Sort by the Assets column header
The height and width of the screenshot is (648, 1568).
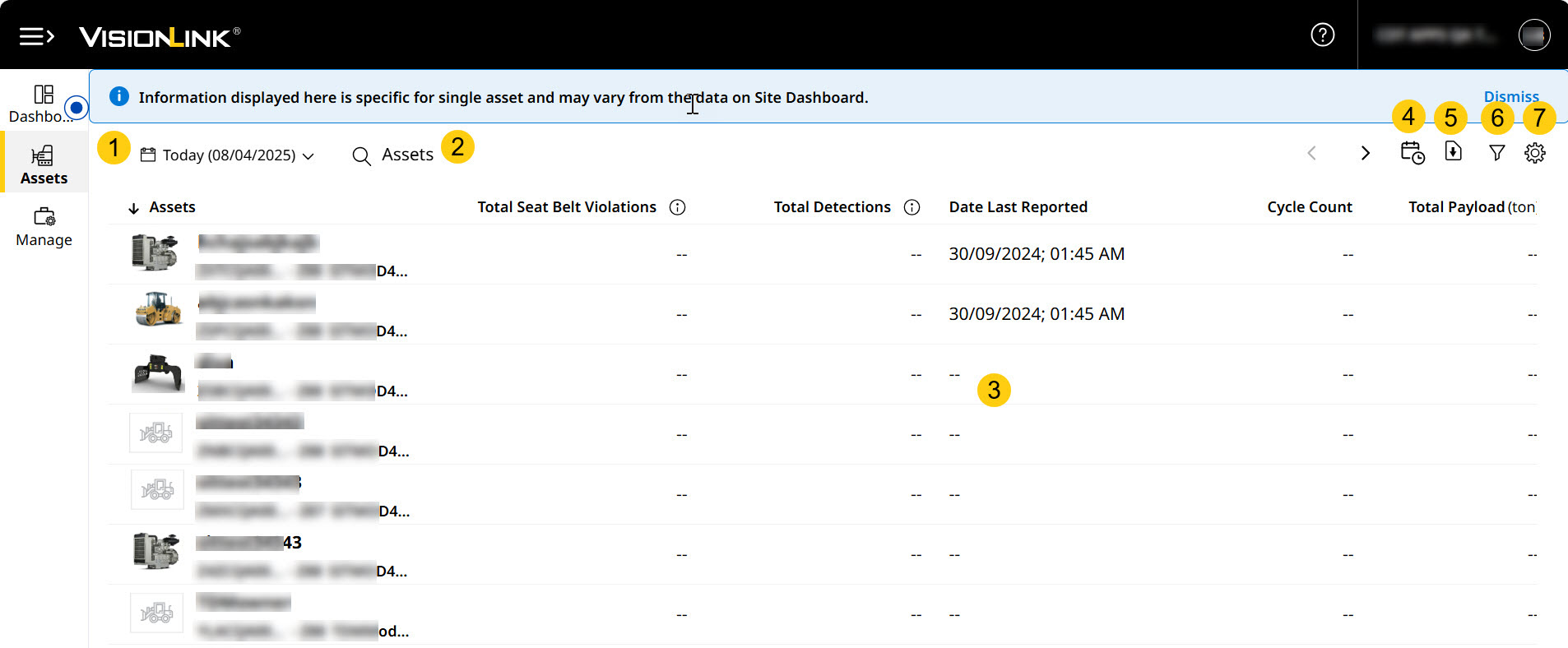click(171, 207)
